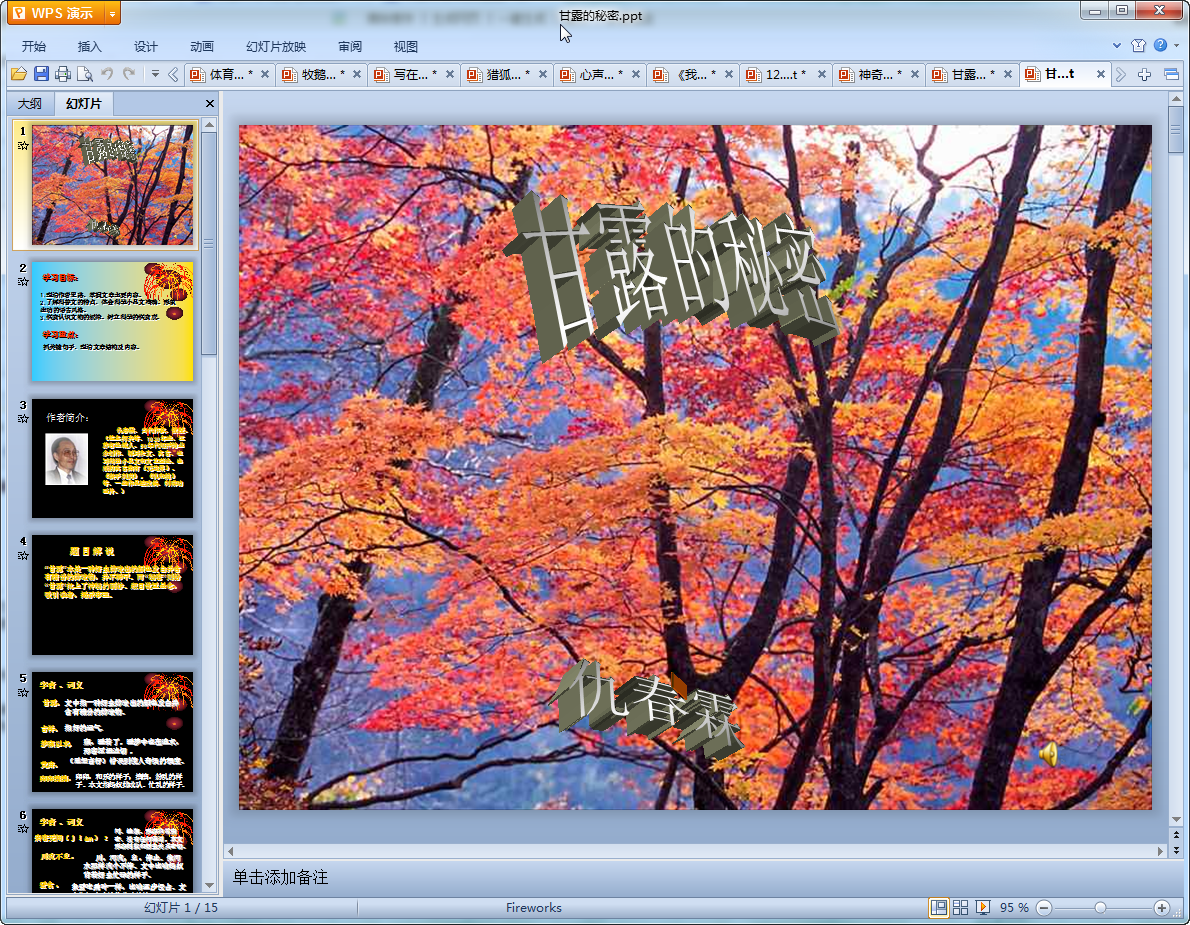Viewport: 1190px width, 925px height.
Task: Open the 开始 ribbon tab
Action: 33,46
